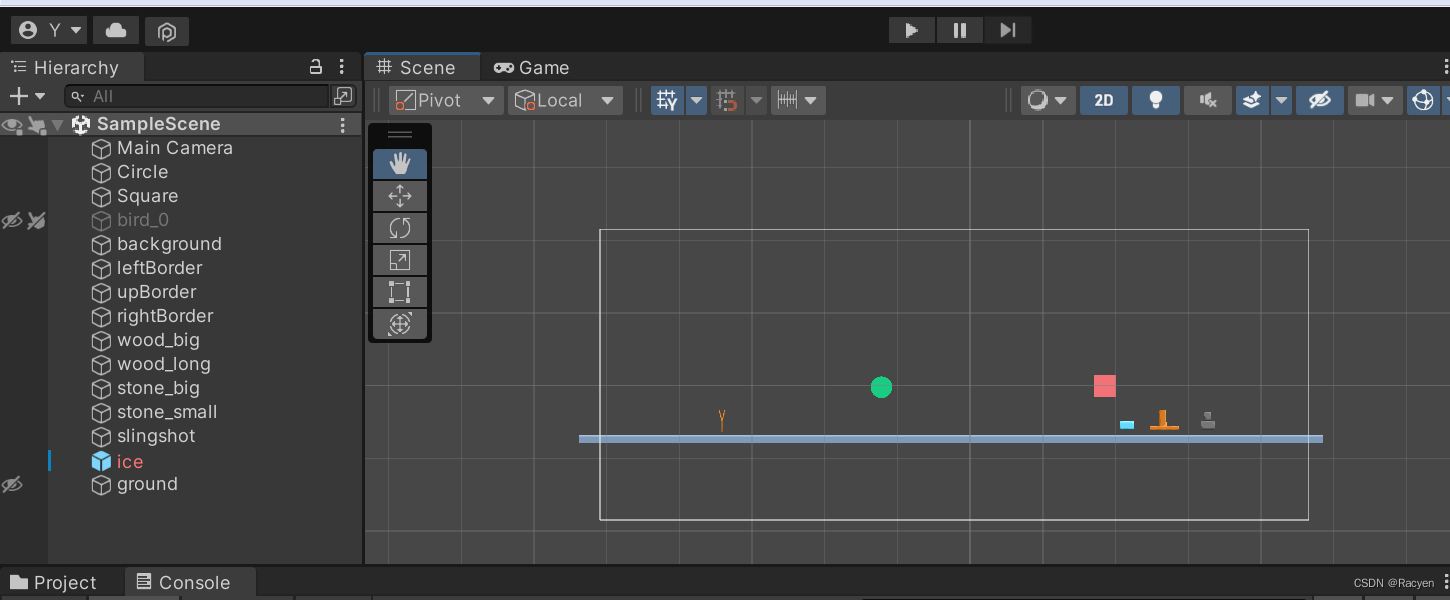Select the Rotate tool
Viewport: 1450px width, 600px height.
point(399,227)
